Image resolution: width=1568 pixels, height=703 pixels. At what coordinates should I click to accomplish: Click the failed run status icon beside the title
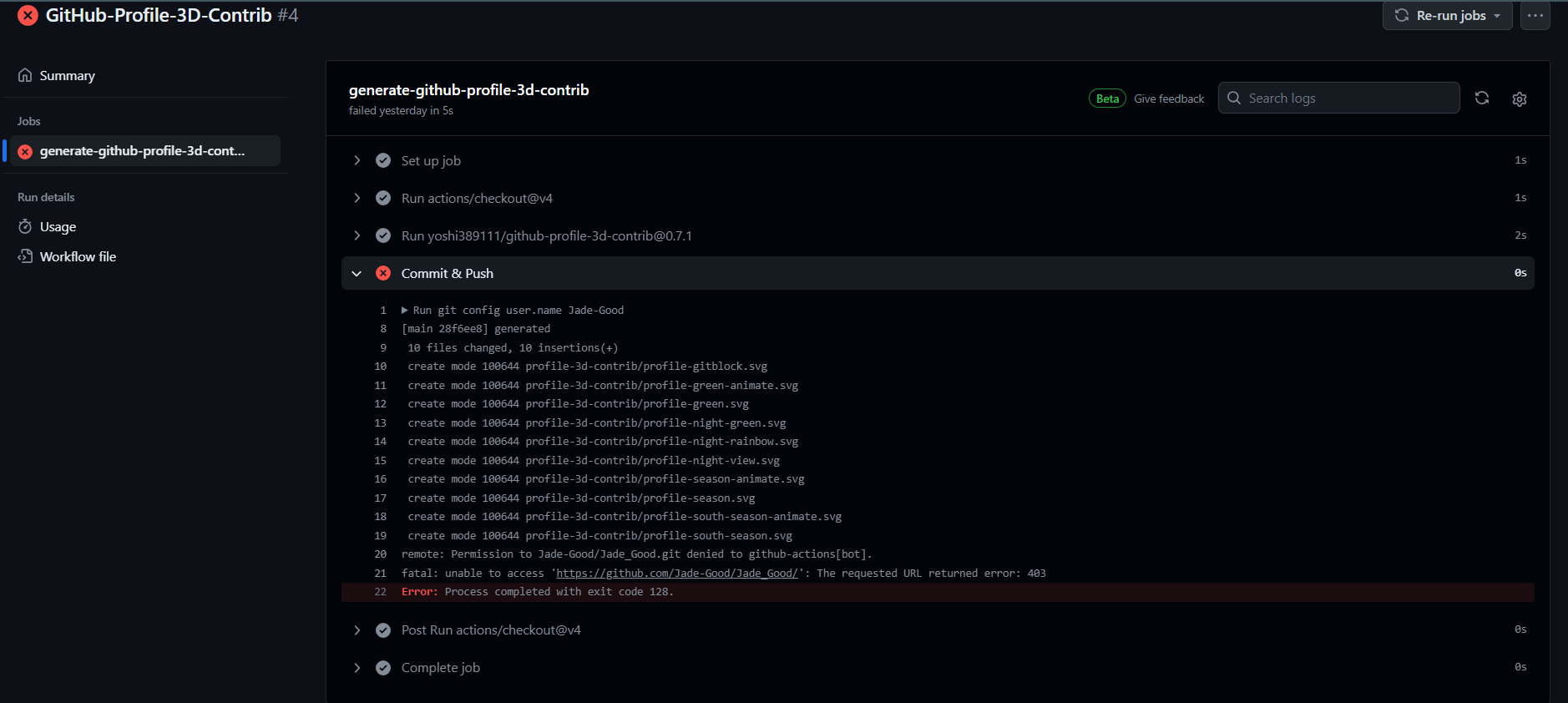tap(28, 15)
